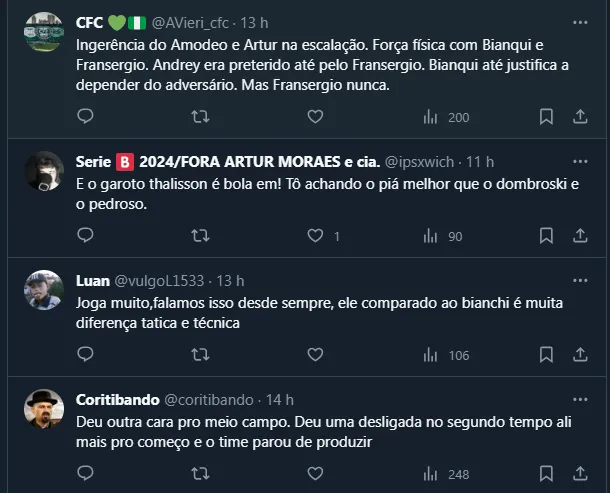
Task: Open the @coritibando profile handle
Action: [208, 399]
